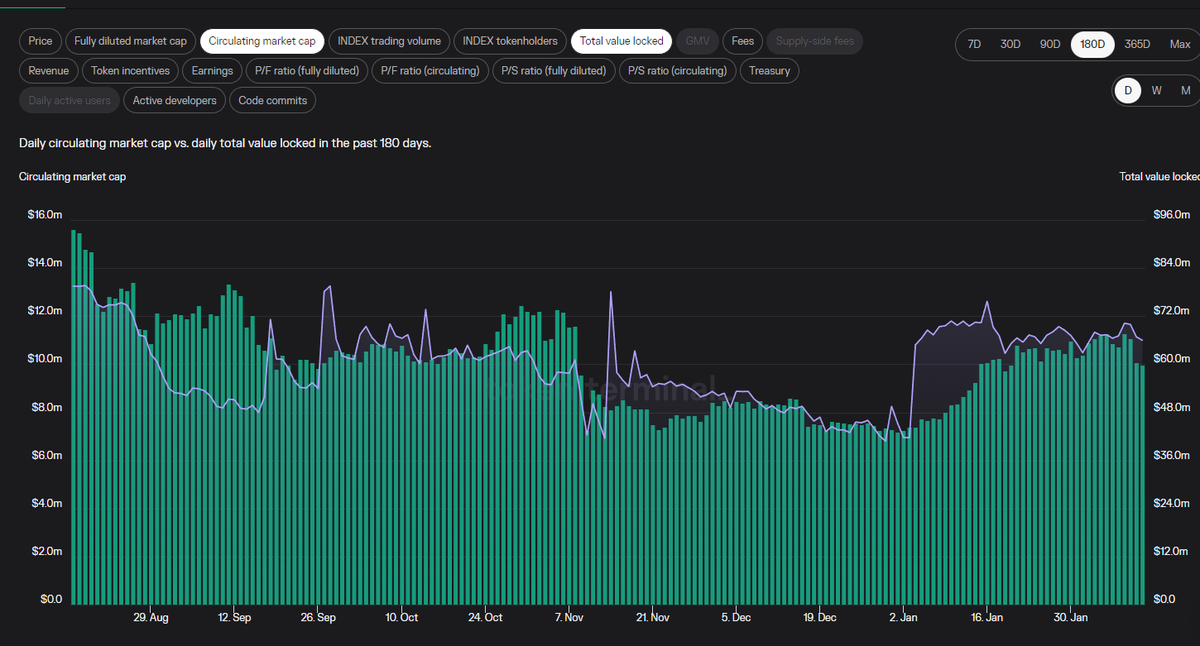1200x646 pixels.
Task: Click the 5. Dec date label
Action: (735, 618)
